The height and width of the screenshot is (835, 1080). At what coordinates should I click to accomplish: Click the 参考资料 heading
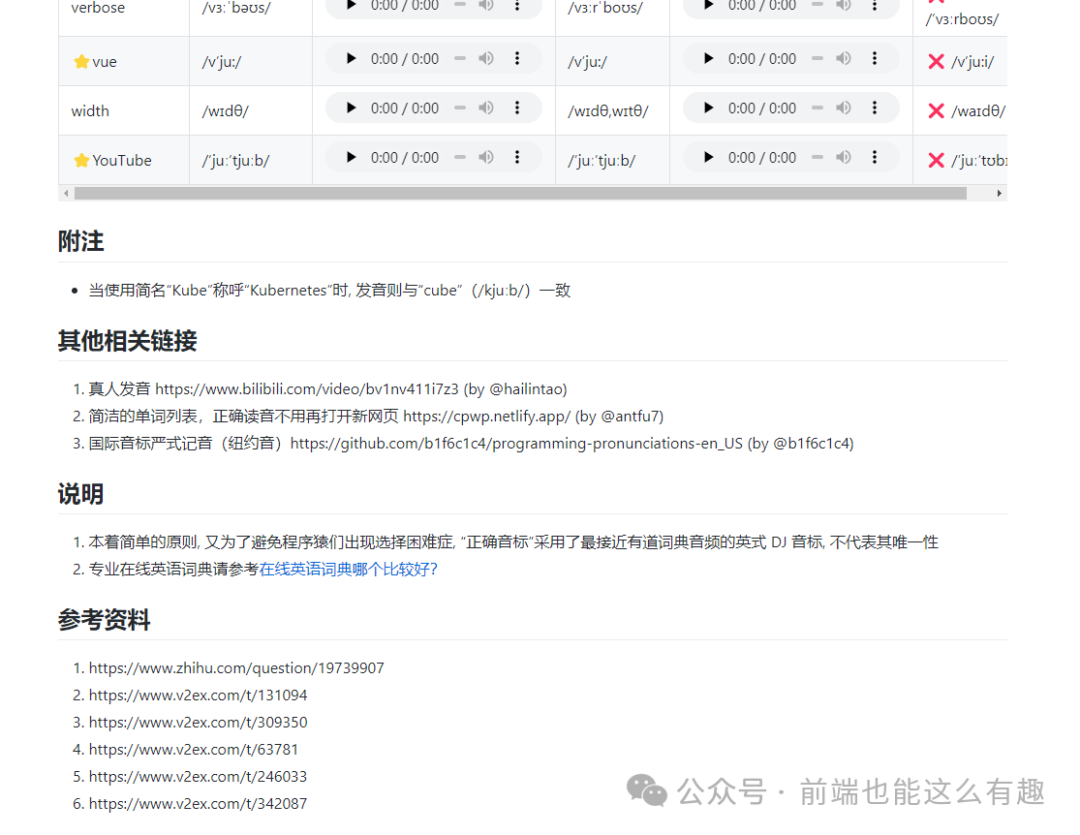(x=104, y=619)
